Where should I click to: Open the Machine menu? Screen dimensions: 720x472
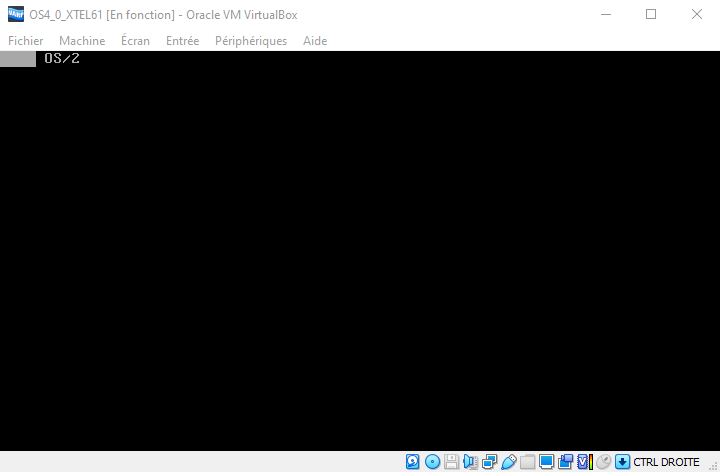pos(82,41)
